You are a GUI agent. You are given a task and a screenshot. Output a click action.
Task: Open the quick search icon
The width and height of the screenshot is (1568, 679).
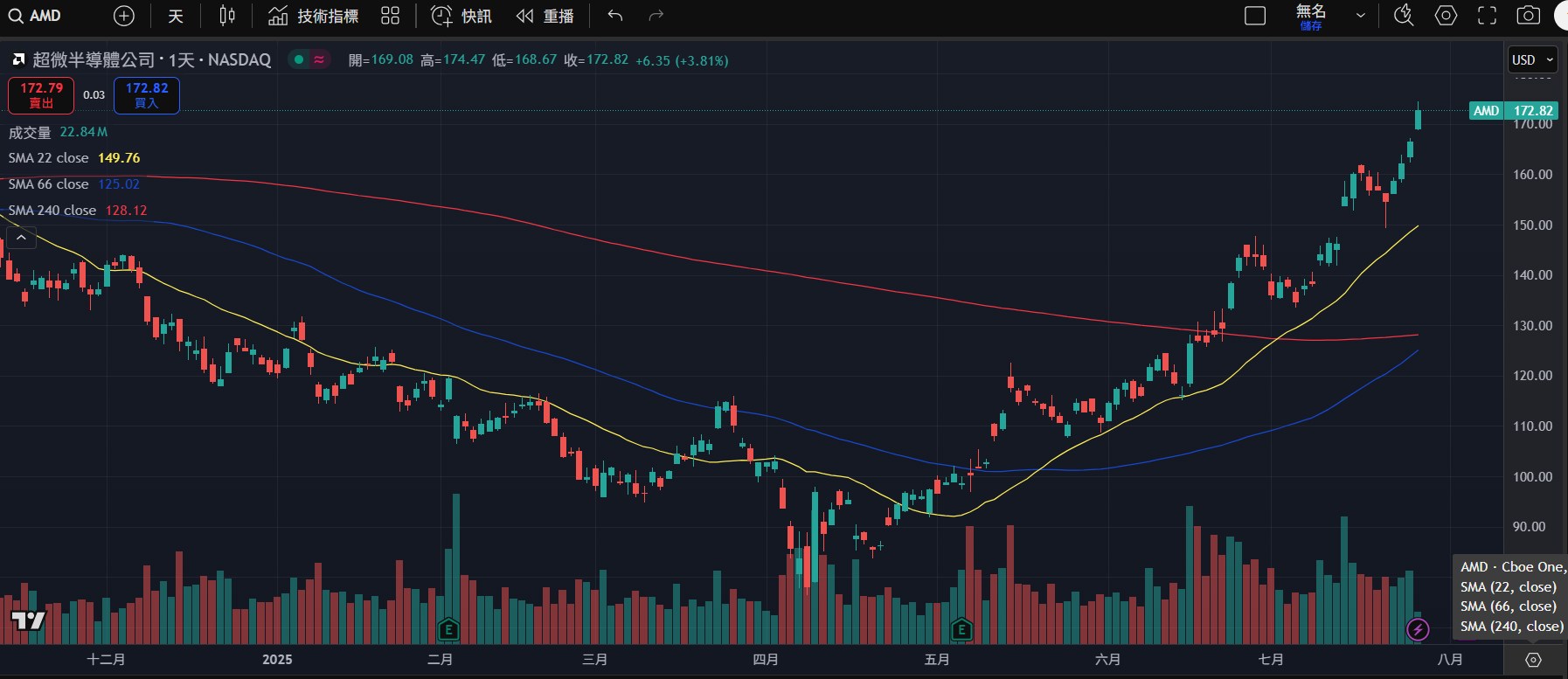tap(1404, 16)
